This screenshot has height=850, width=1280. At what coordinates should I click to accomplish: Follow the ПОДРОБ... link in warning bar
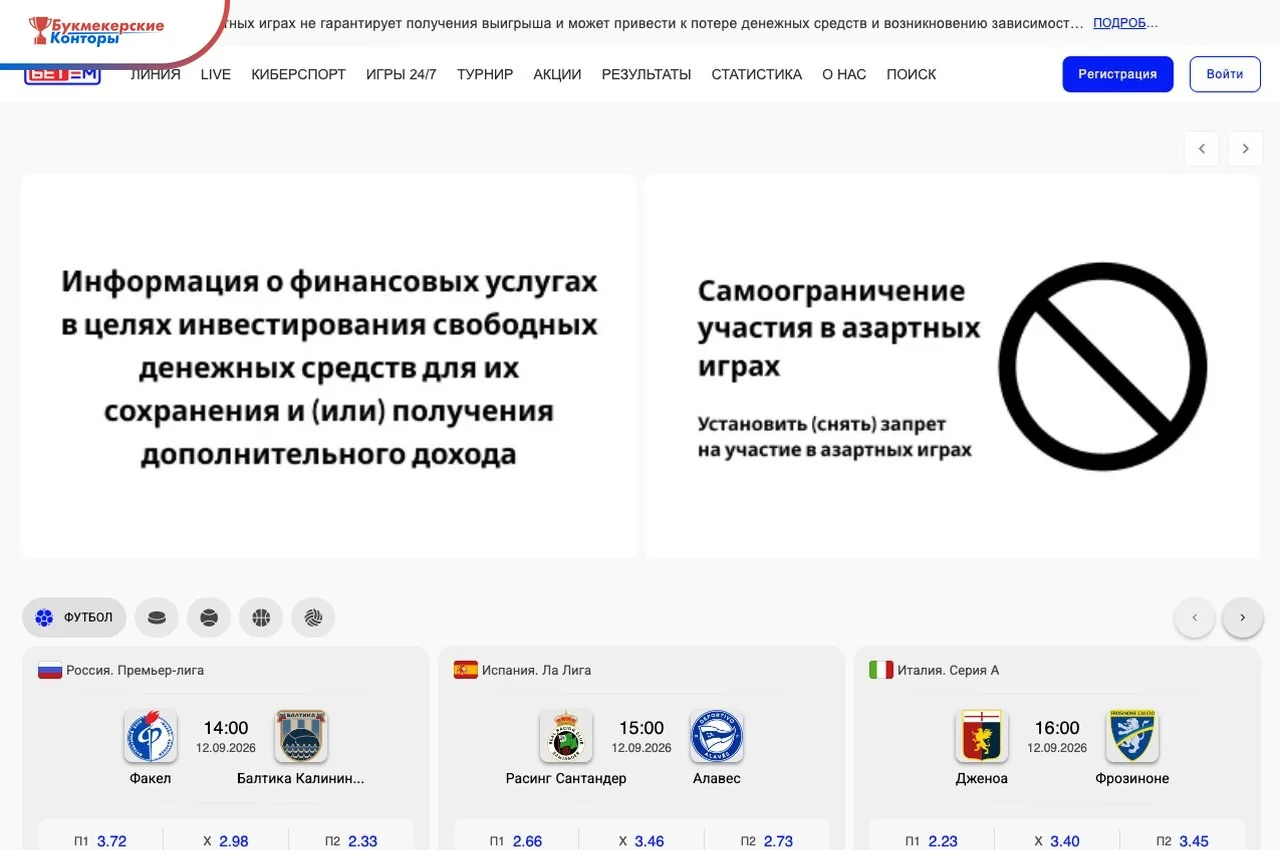pos(1125,22)
